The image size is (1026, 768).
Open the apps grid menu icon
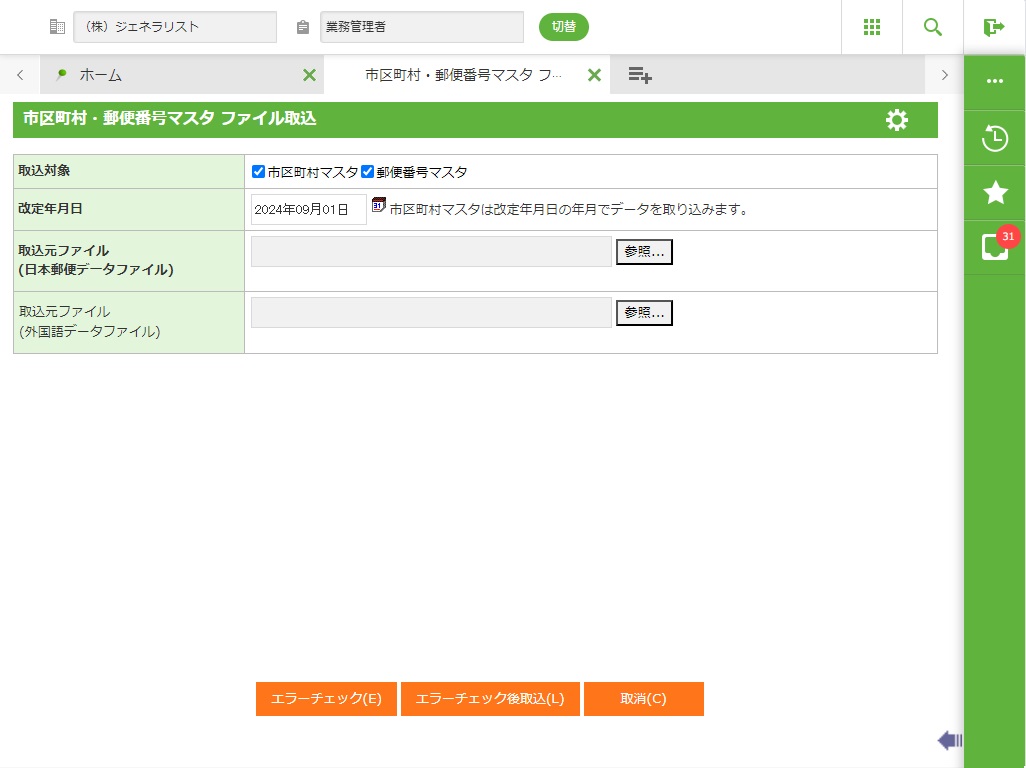tap(871, 27)
